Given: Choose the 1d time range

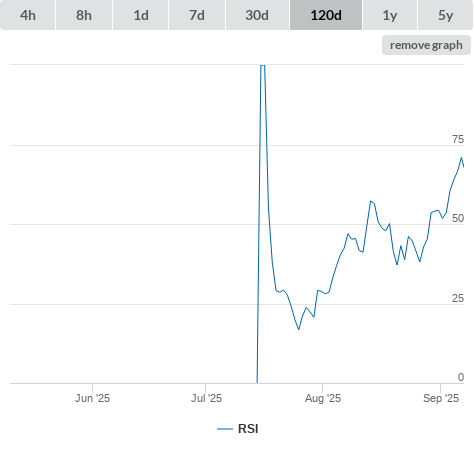Looking at the screenshot, I should coord(141,15).
